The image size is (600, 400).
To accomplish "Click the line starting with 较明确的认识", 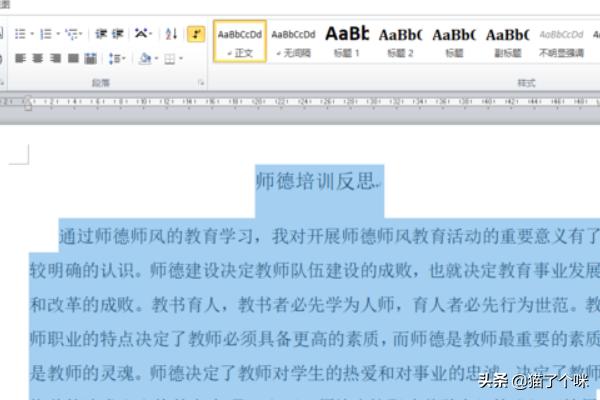I will pyautogui.click(x=315, y=270).
